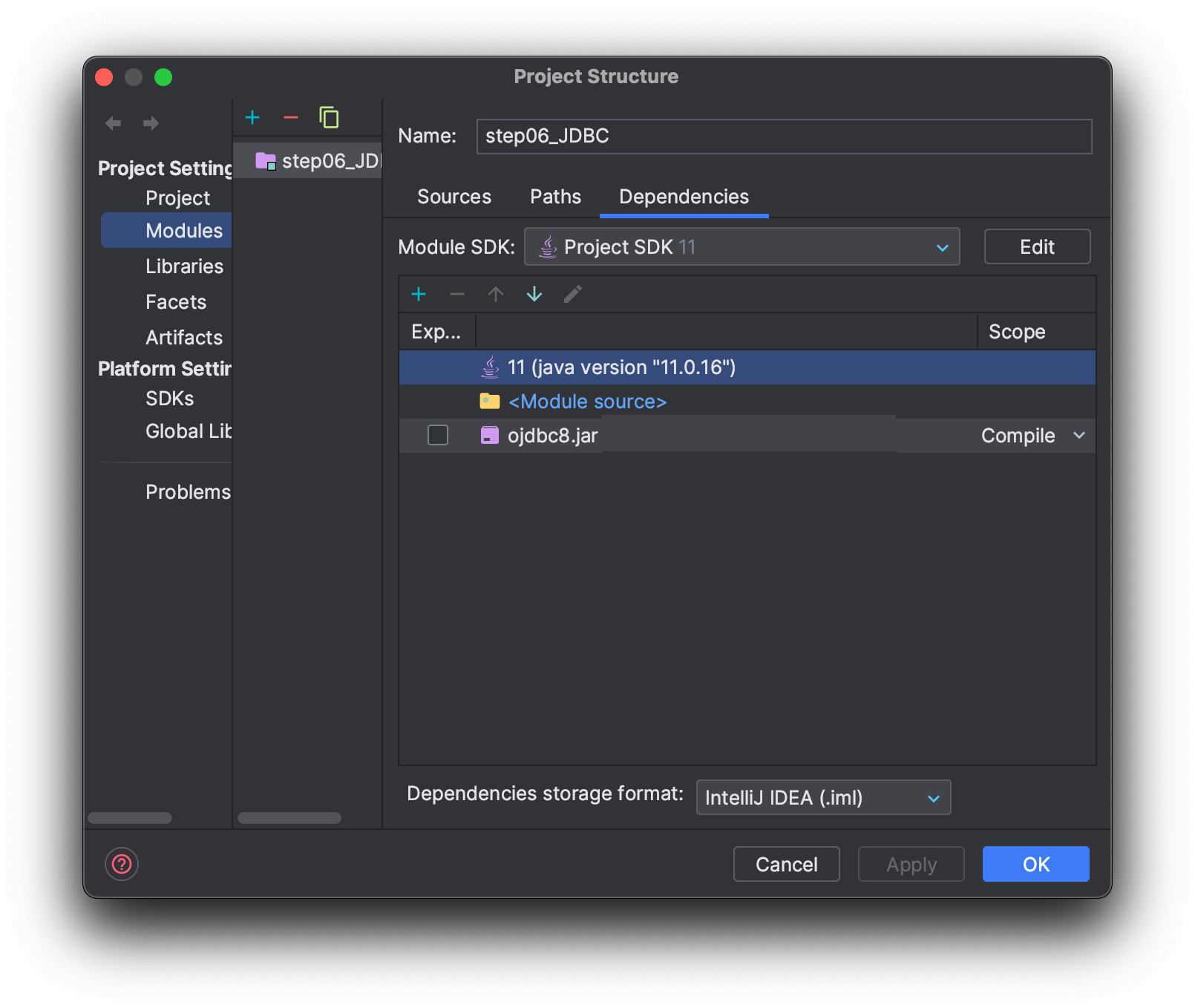Click the <Module source> entry
The image size is (1195, 1008).
tap(588, 402)
